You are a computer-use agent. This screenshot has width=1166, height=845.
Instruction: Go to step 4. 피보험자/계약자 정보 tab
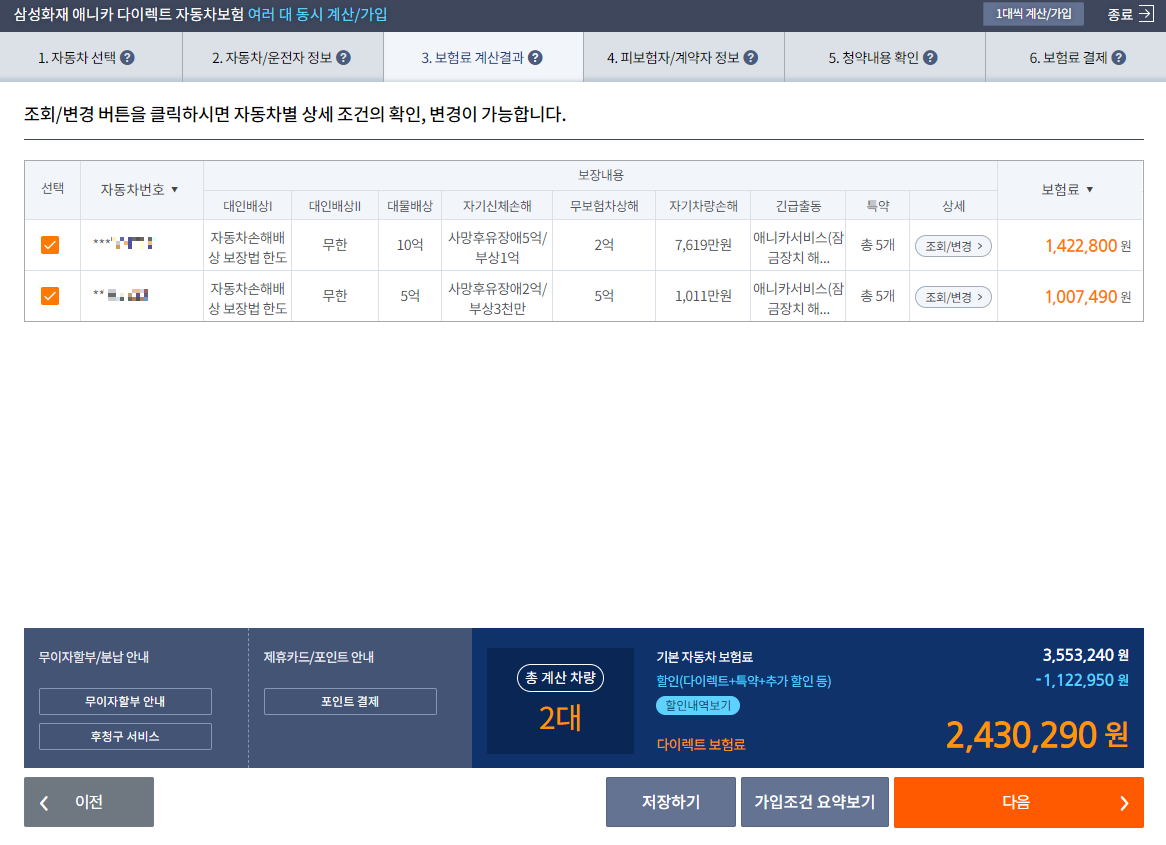[684, 57]
